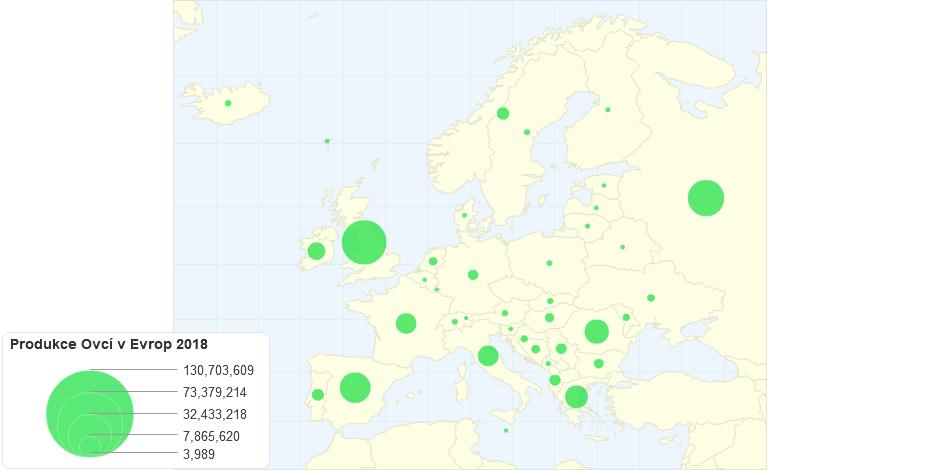Select the bubble over Ireland
The image size is (940, 470).
(316, 251)
